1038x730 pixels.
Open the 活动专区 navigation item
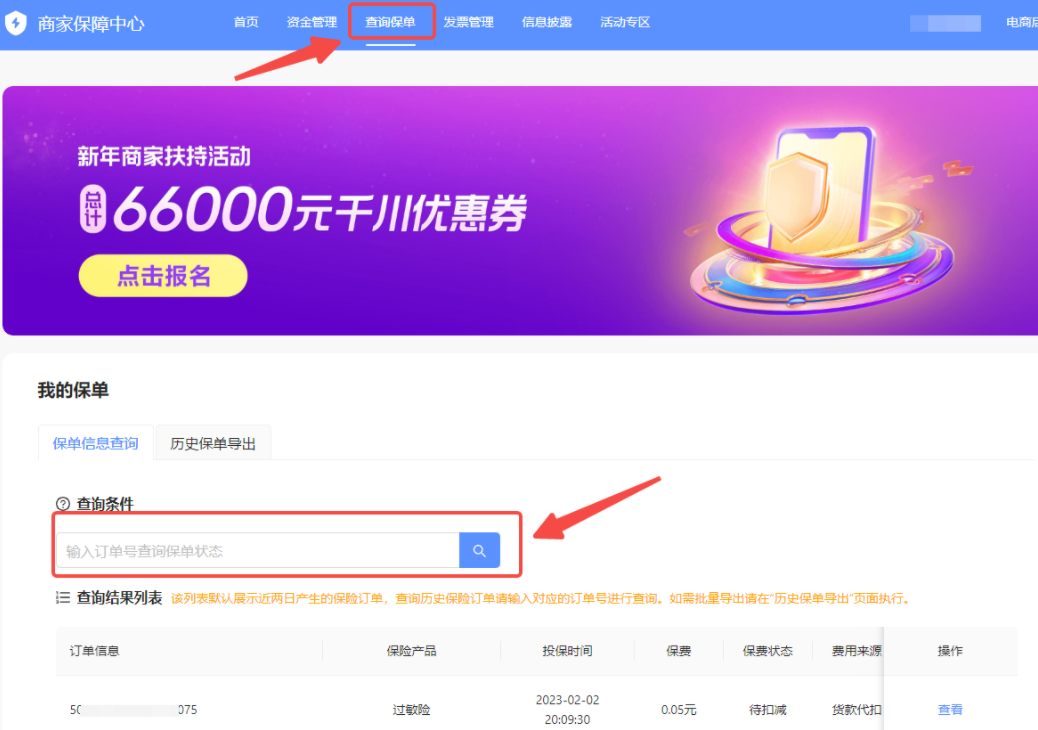click(x=624, y=21)
